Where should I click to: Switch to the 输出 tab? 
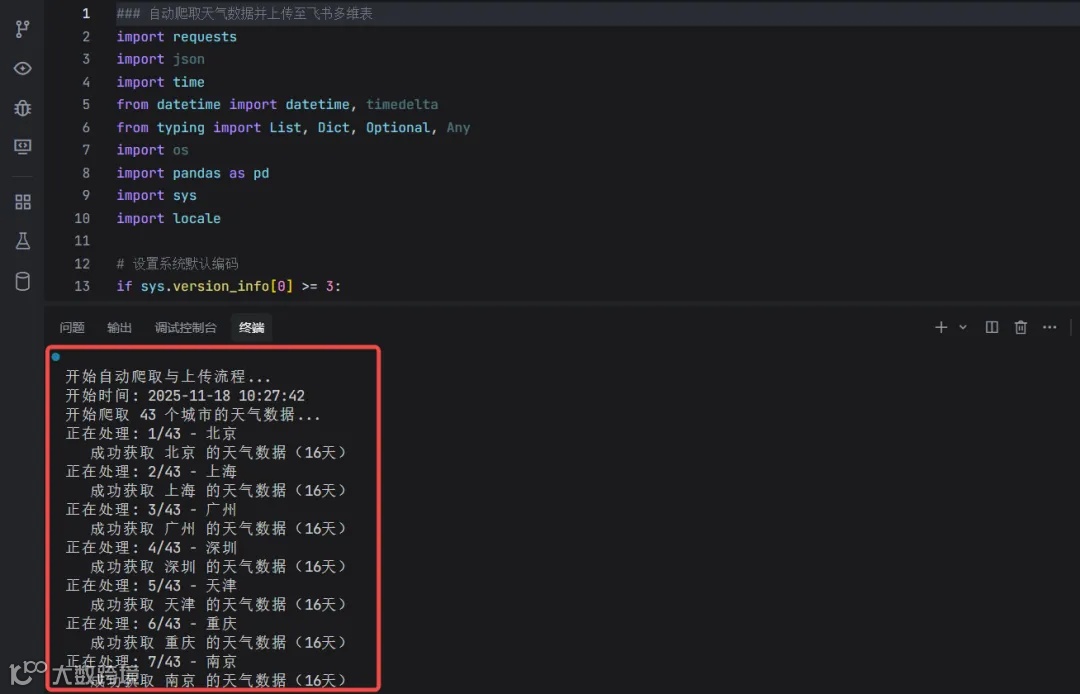119,328
